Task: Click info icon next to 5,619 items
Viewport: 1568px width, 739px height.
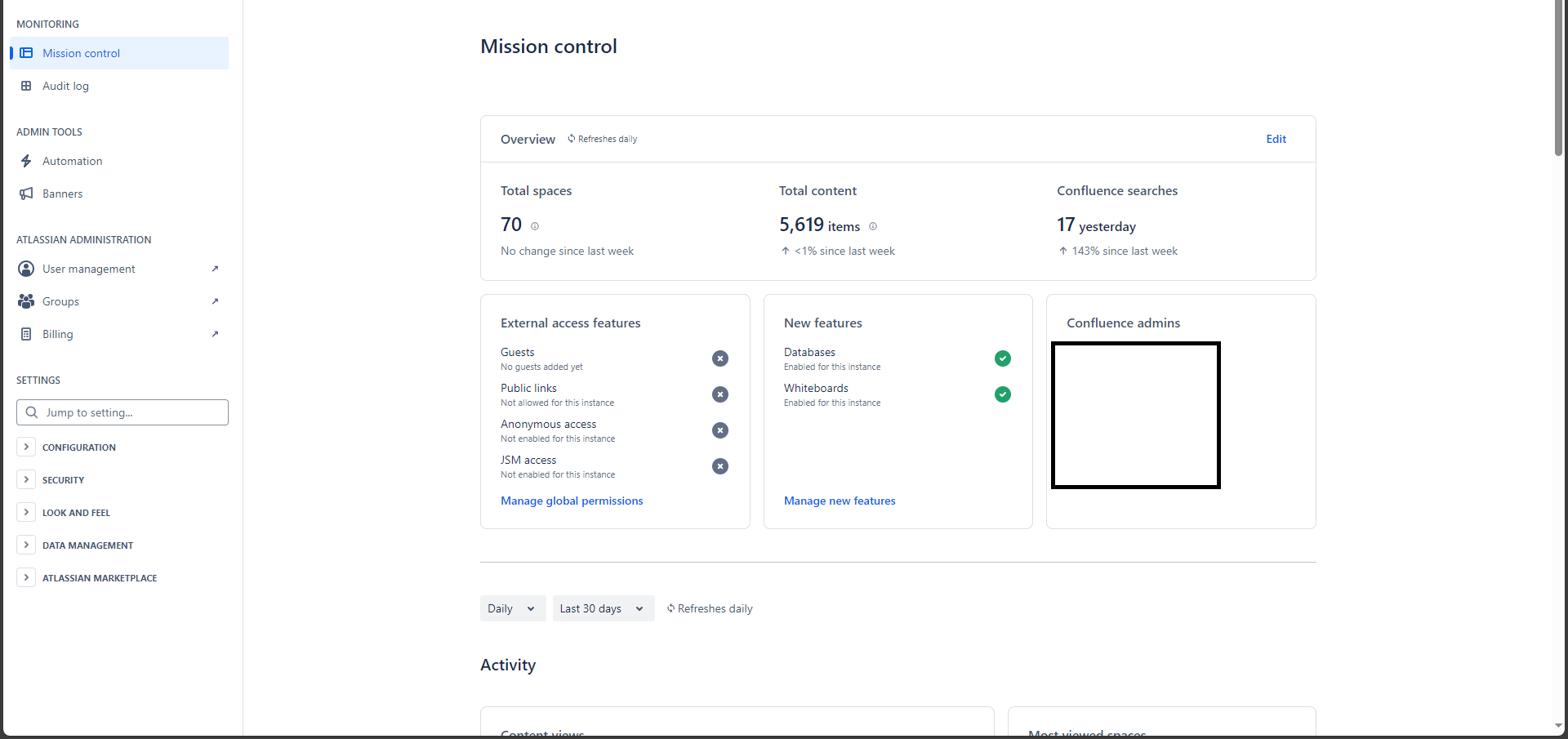Action: [x=873, y=226]
